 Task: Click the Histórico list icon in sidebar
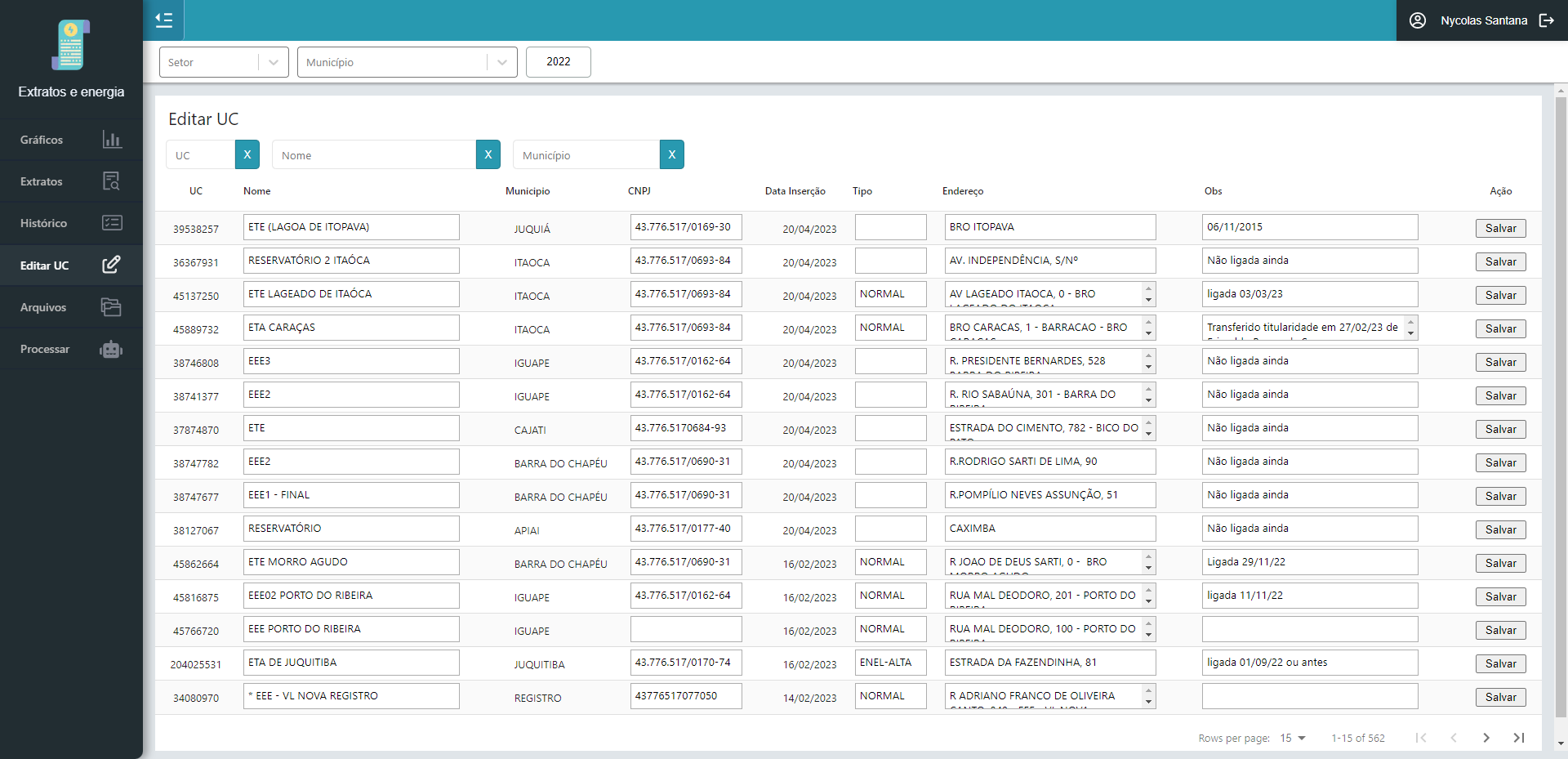point(112,223)
